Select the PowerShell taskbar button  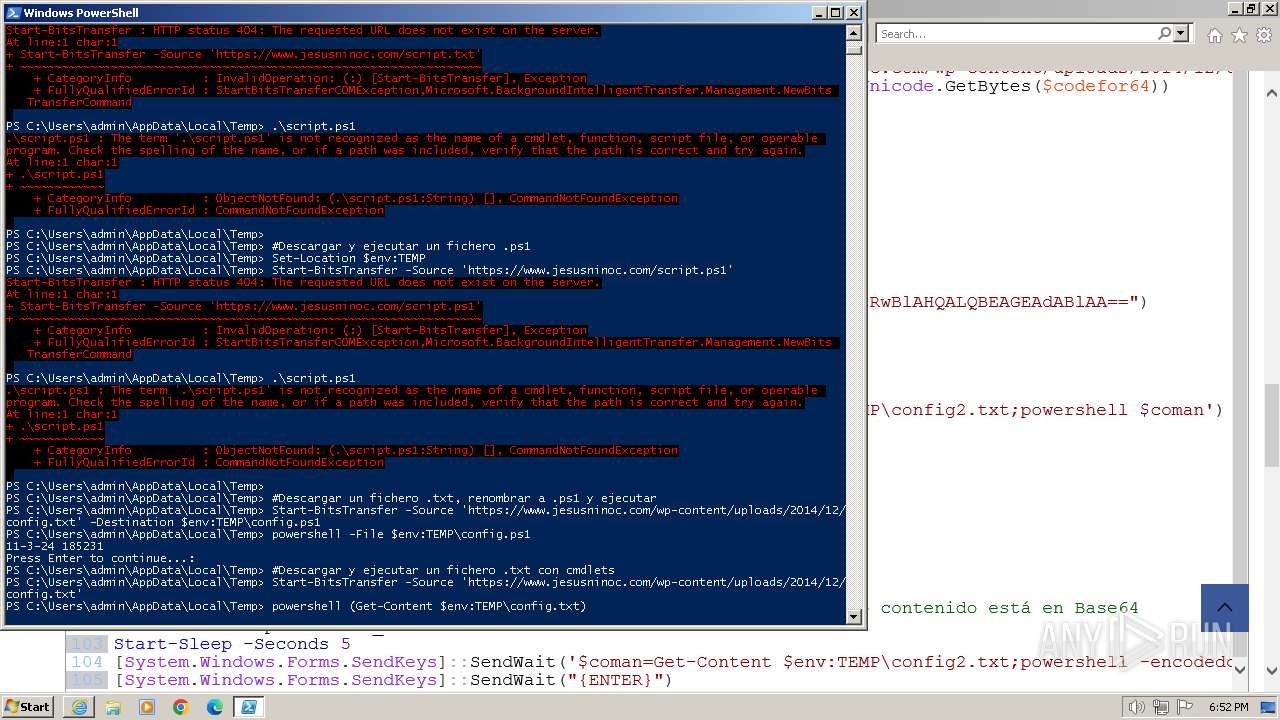(x=249, y=707)
